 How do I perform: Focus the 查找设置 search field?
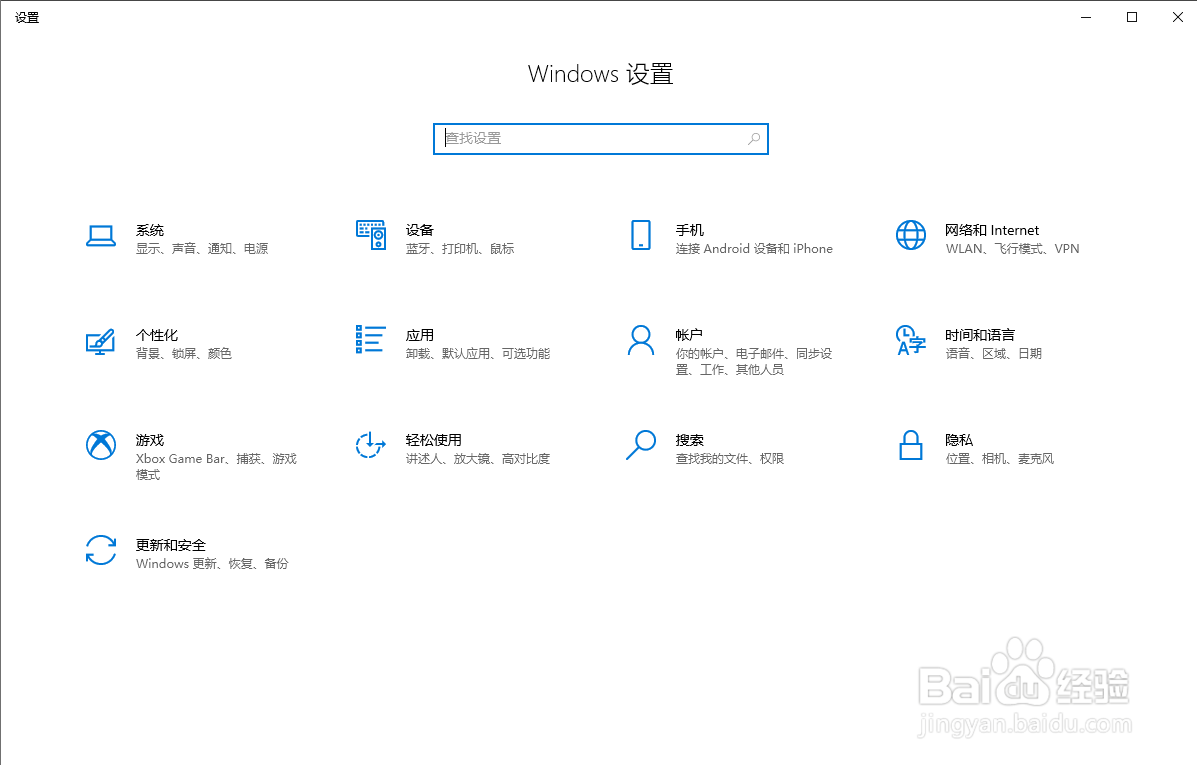coord(601,139)
